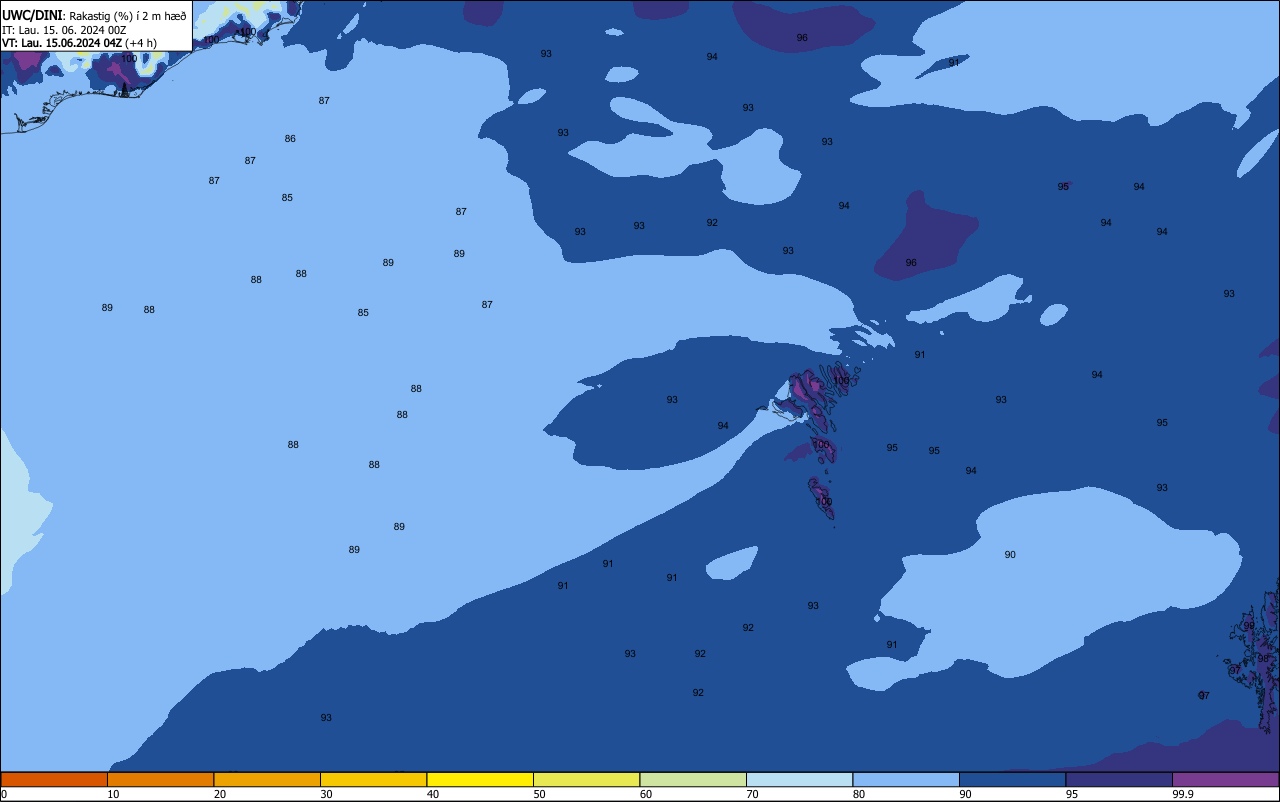Image resolution: width=1280 pixels, height=802 pixels.
Task: Click the 'UWC/DINI' title text
Action: [x=32, y=16]
